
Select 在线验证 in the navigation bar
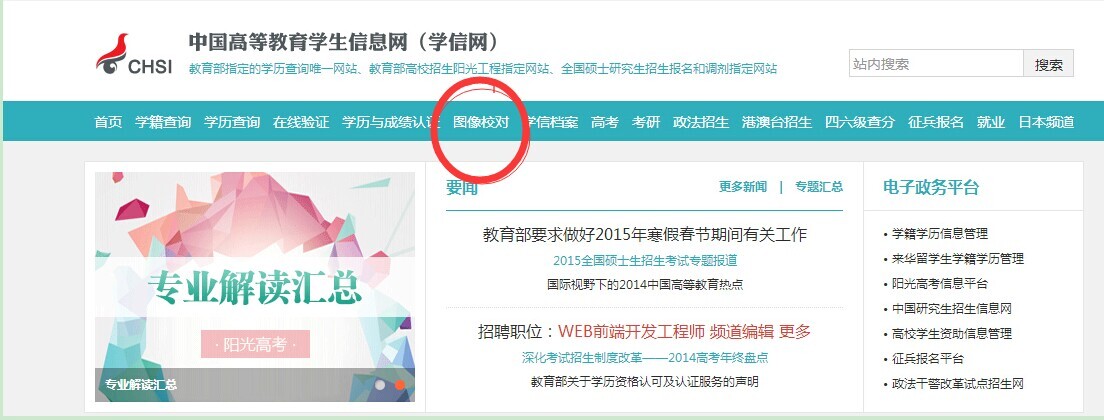(301, 122)
